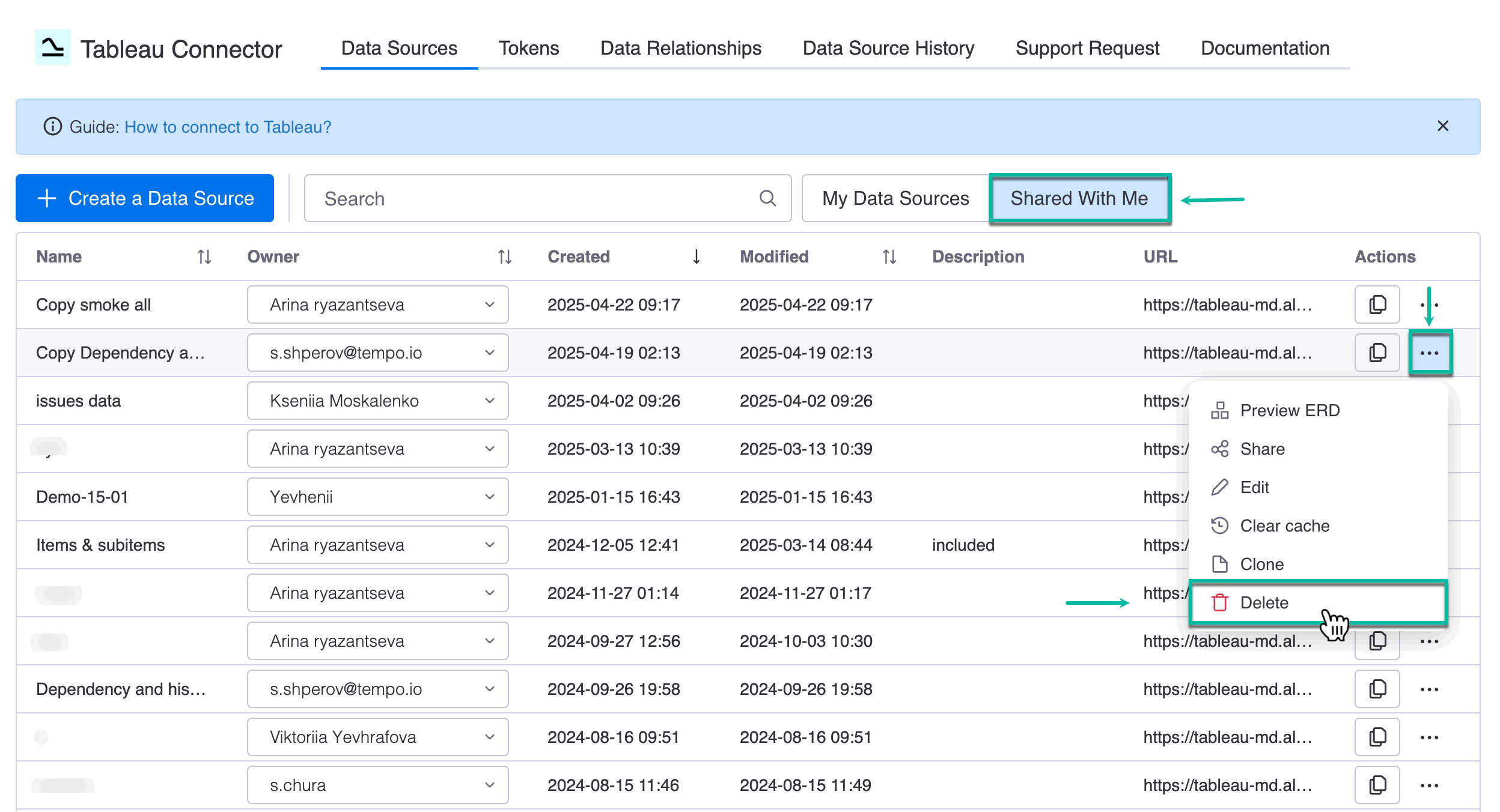Select Preview ERD in the context menu
This screenshot has width=1500, height=812.
coord(1290,410)
